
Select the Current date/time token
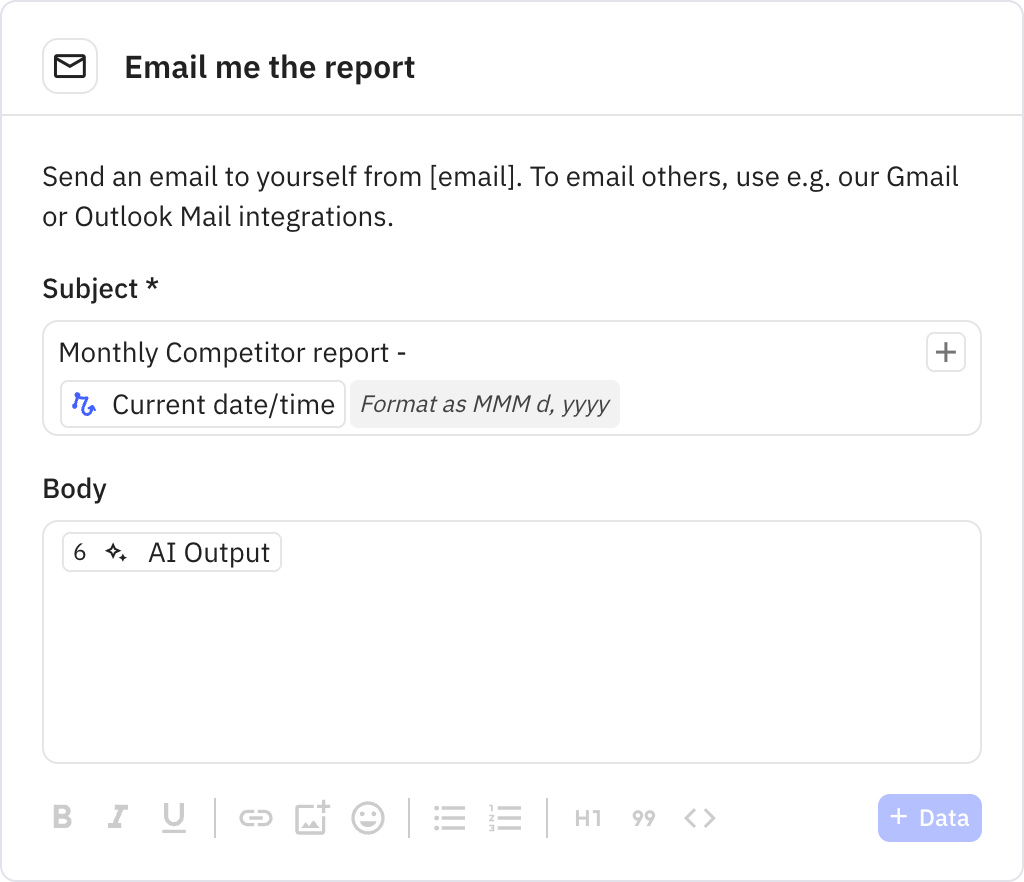coord(202,404)
